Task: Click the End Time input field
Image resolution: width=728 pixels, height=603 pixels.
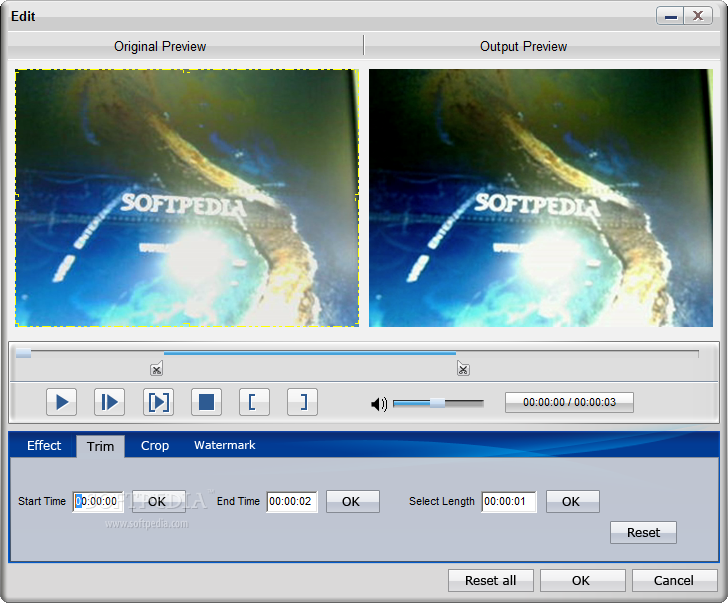Action: 292,501
